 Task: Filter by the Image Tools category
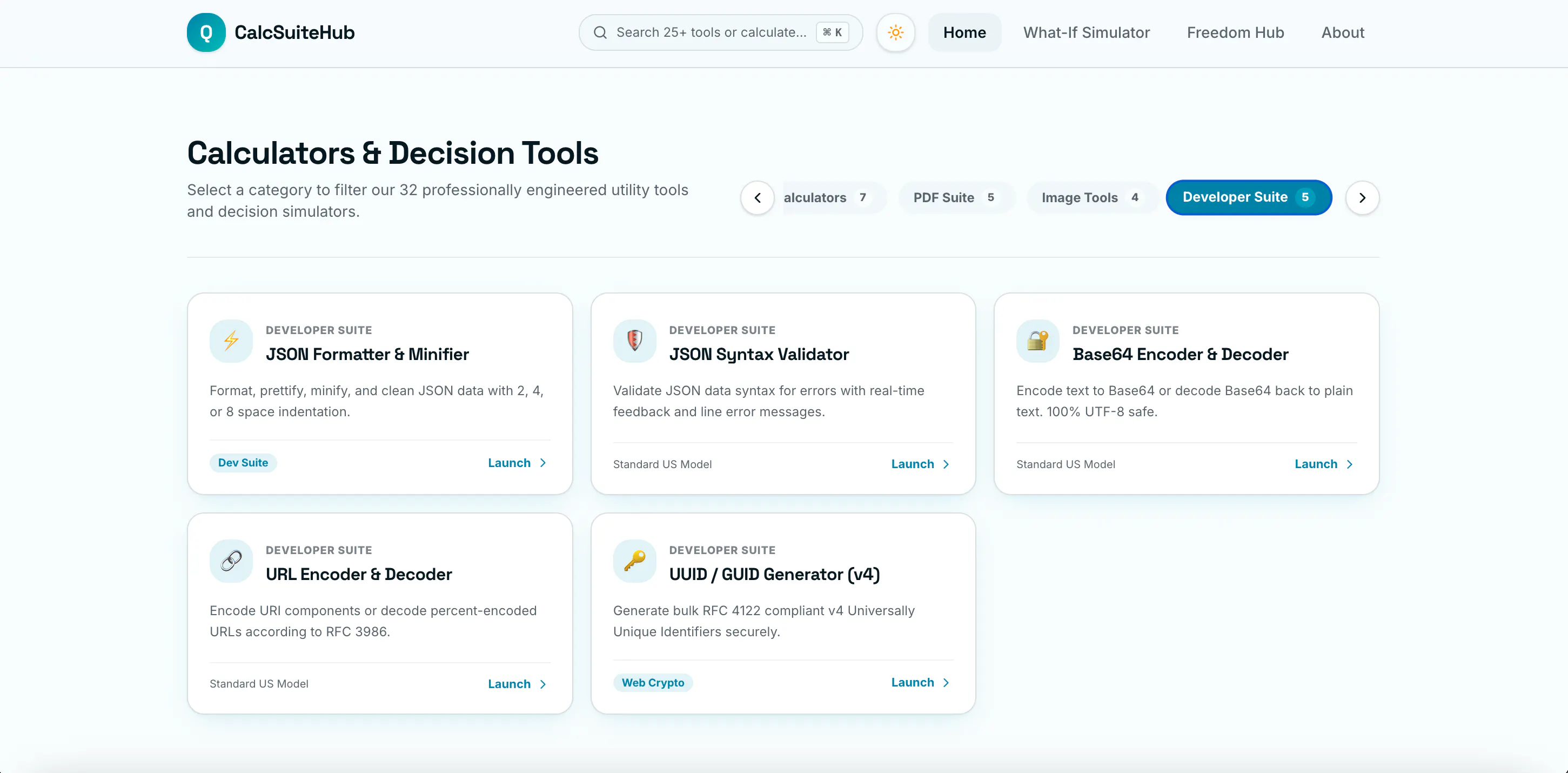coord(1092,197)
